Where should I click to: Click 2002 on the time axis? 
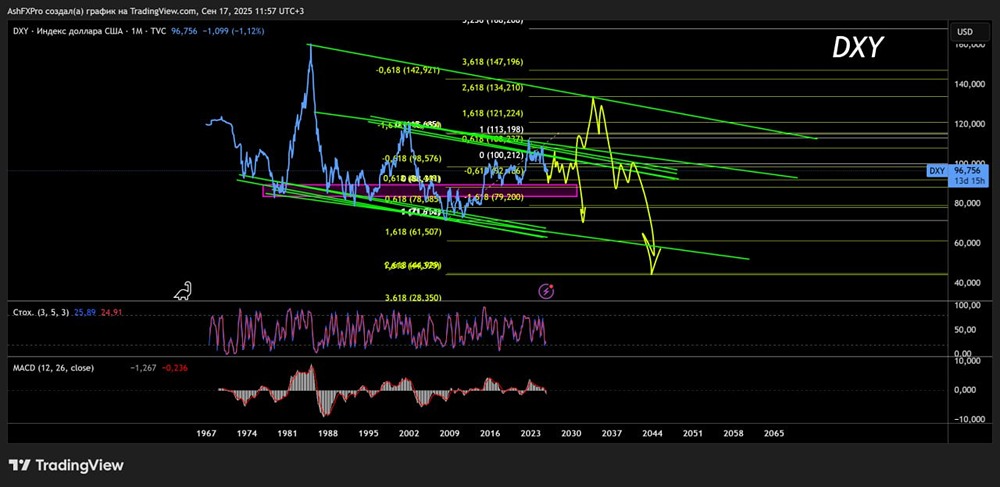click(409, 433)
